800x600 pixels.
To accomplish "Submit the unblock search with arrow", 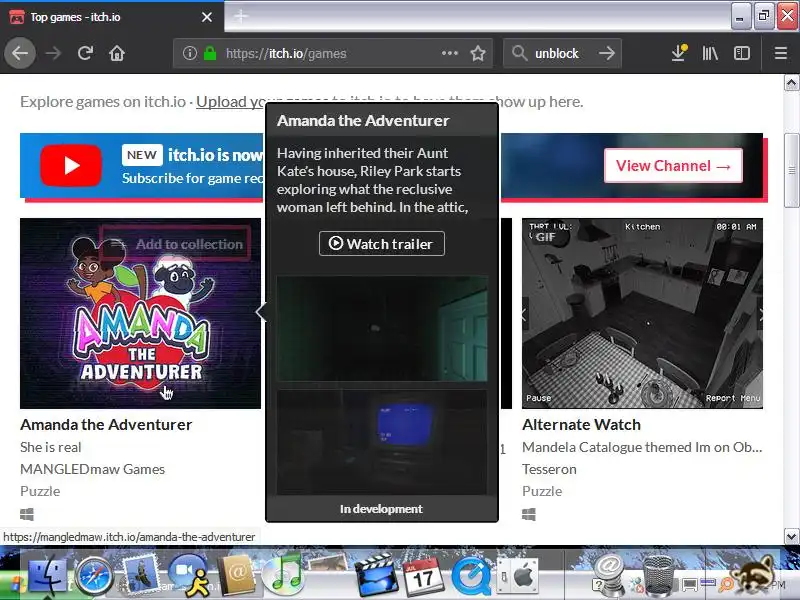I will [x=607, y=53].
